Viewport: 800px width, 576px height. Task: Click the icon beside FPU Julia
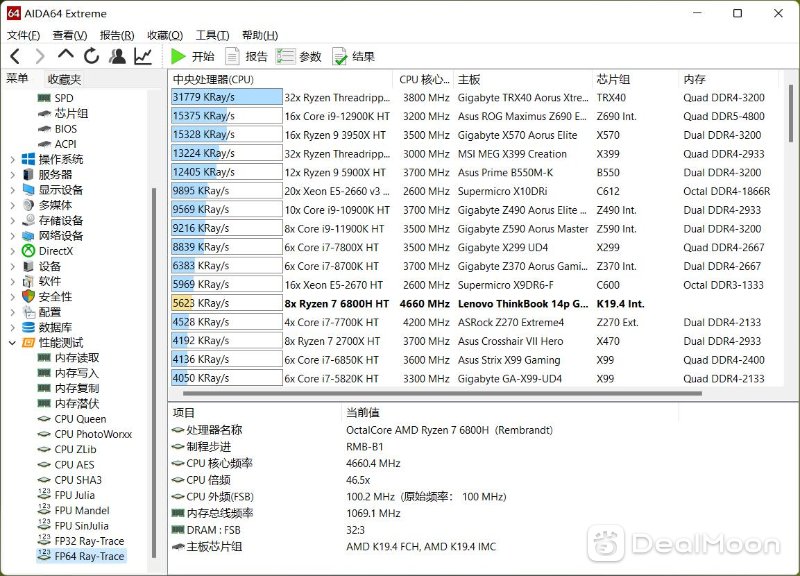(x=44, y=494)
